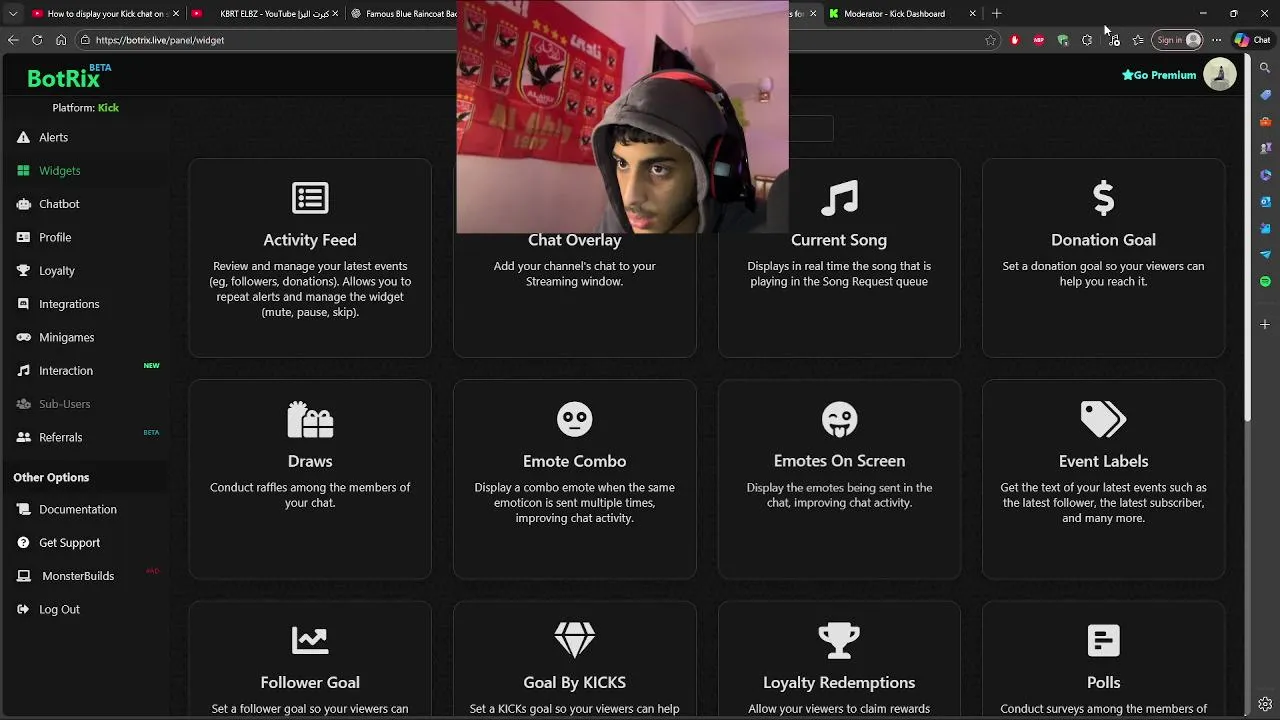Viewport: 1280px width, 720px height.
Task: Click Get Support in sidebar
Action: pos(69,542)
